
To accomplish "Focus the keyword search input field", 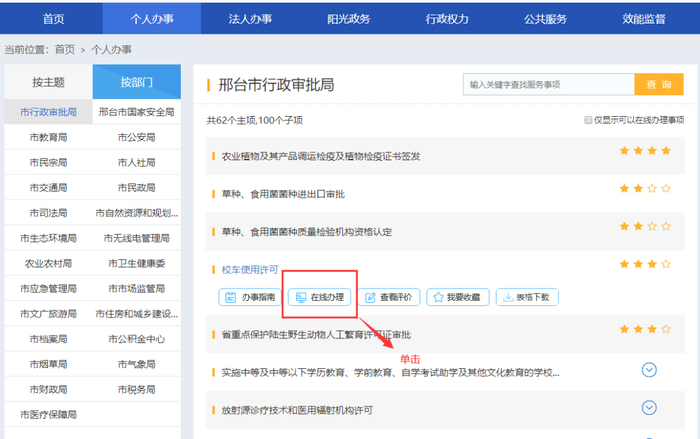I will pyautogui.click(x=549, y=84).
